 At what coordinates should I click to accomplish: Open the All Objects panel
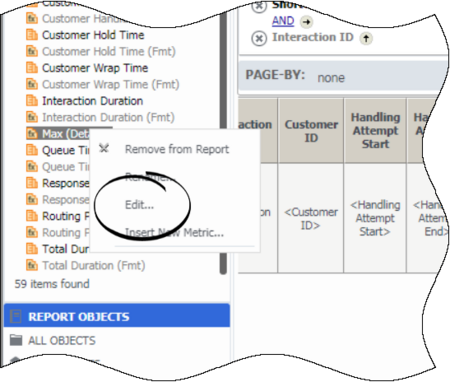pos(62,340)
